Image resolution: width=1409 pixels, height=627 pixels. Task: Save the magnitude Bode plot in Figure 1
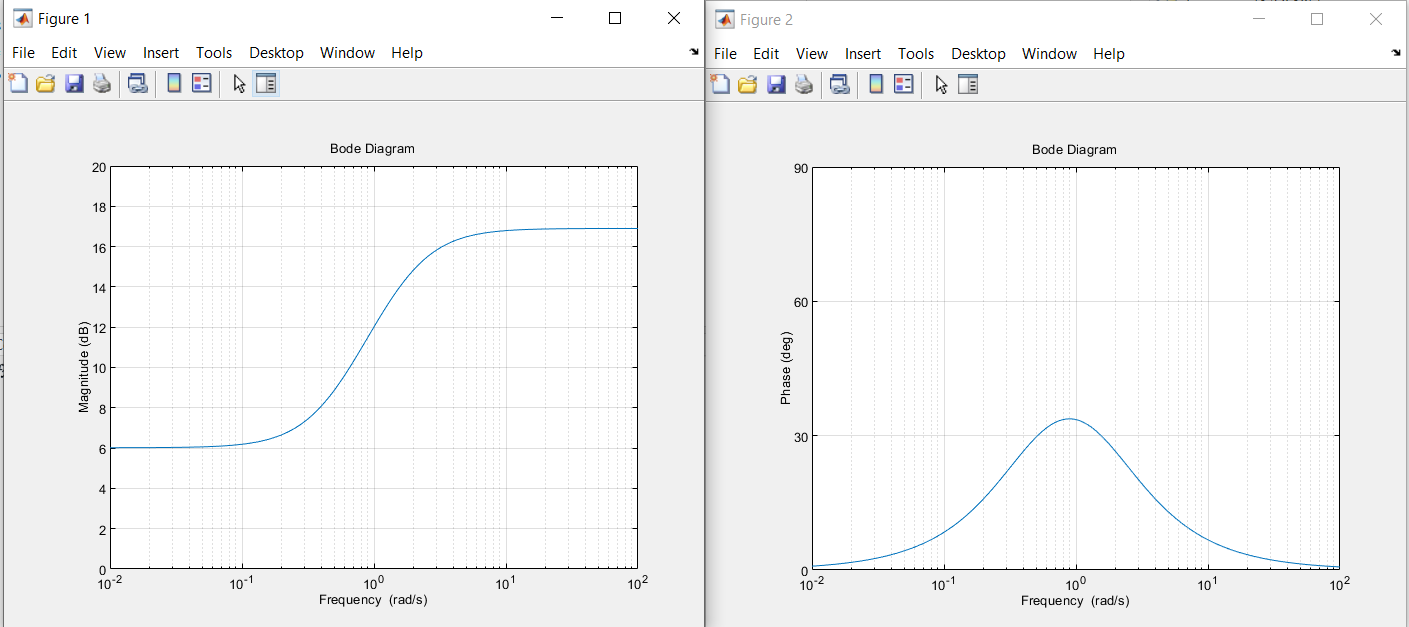point(73,83)
